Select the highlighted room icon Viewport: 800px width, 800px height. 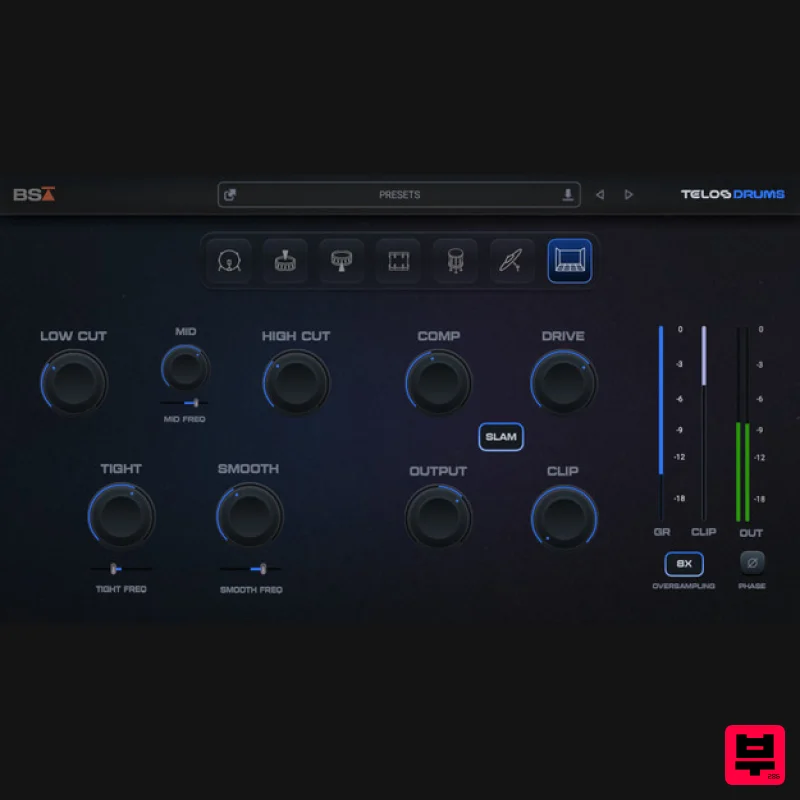pyautogui.click(x=569, y=261)
